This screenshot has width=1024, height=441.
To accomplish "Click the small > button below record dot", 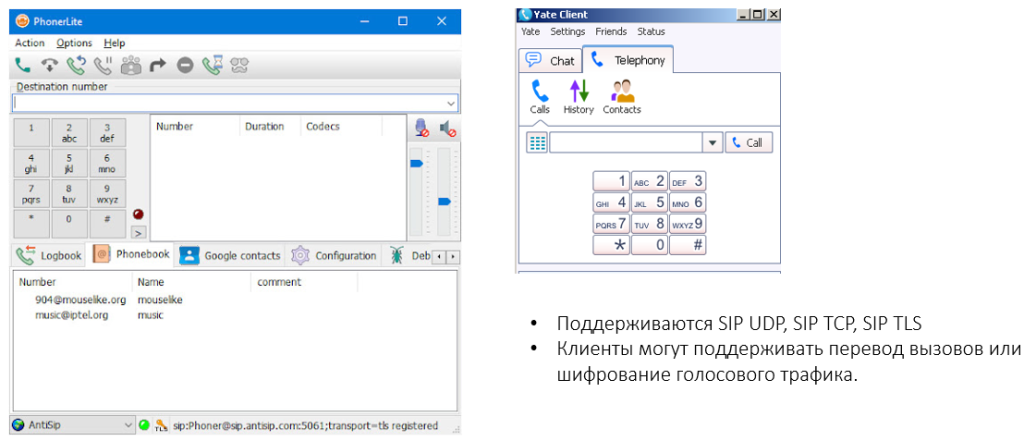I will click(138, 233).
